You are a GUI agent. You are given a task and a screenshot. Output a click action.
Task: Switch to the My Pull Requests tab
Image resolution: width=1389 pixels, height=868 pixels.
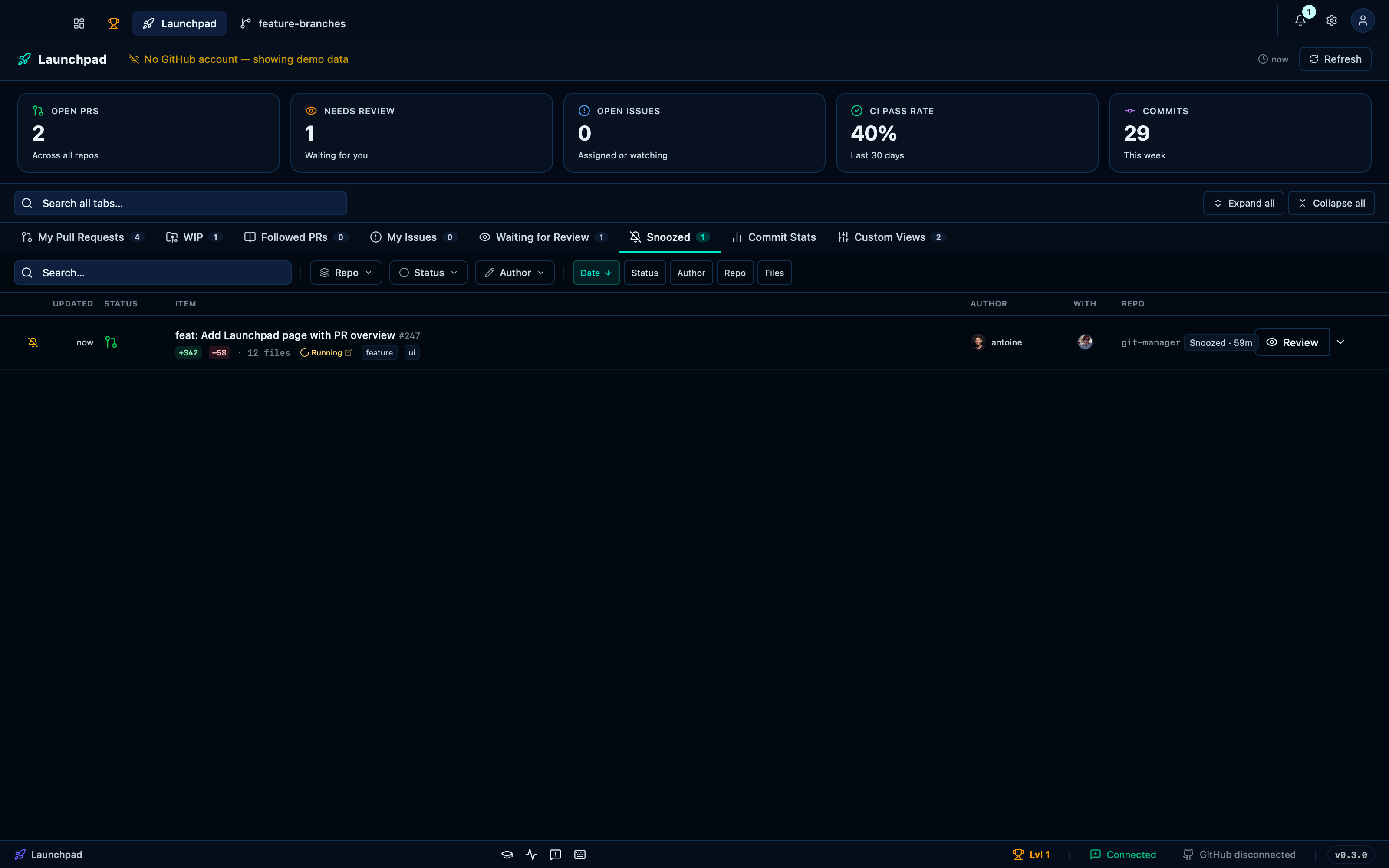pos(82,237)
